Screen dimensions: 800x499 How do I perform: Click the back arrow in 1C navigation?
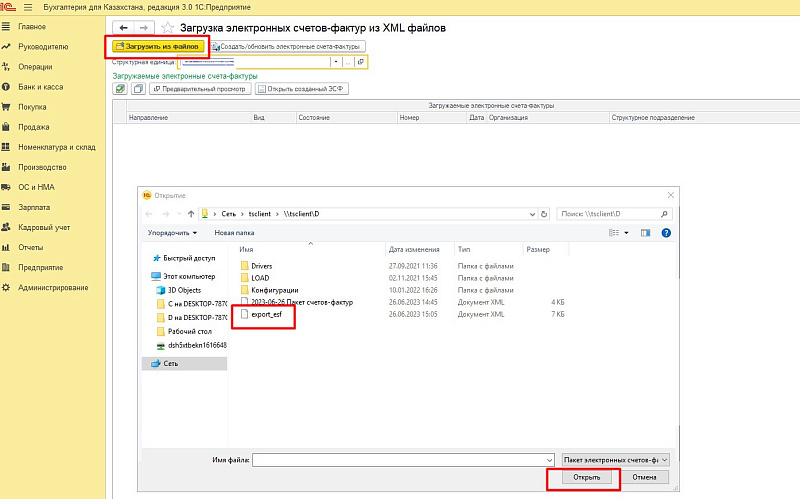[123, 28]
